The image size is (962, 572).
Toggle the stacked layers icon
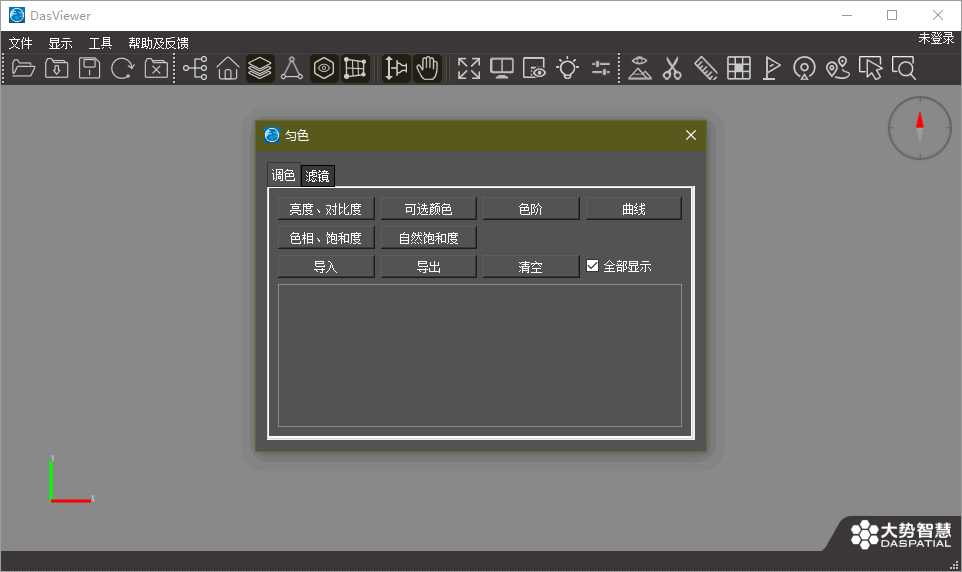(x=260, y=68)
